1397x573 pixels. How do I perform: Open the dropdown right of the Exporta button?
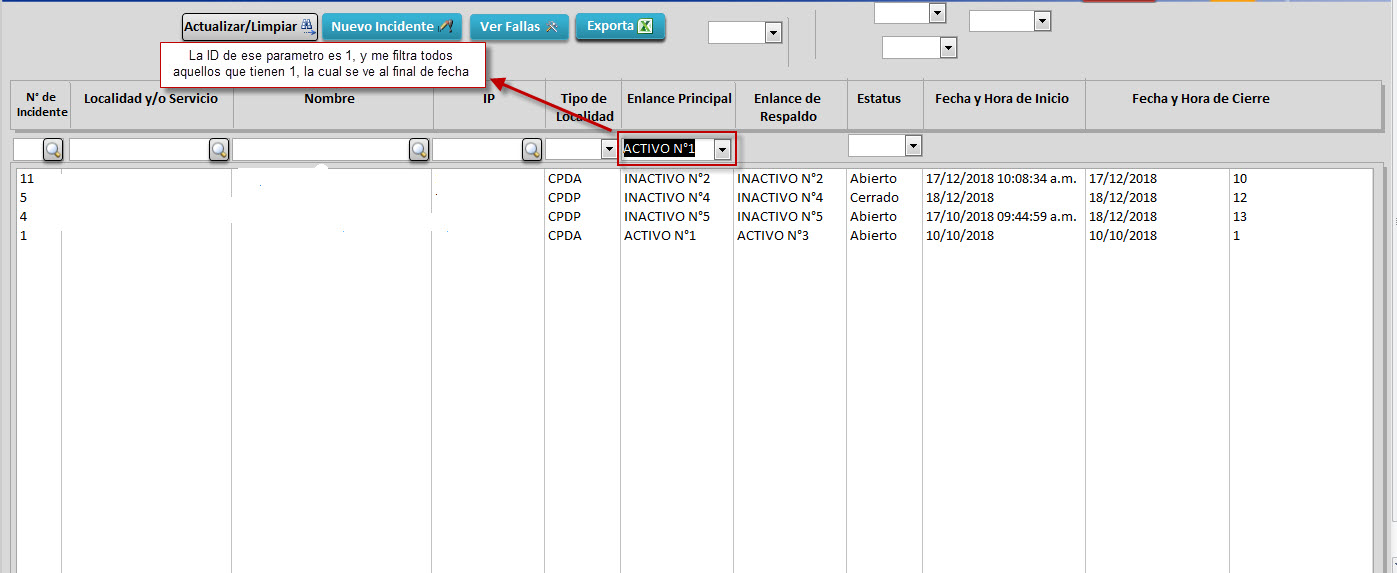point(773,34)
